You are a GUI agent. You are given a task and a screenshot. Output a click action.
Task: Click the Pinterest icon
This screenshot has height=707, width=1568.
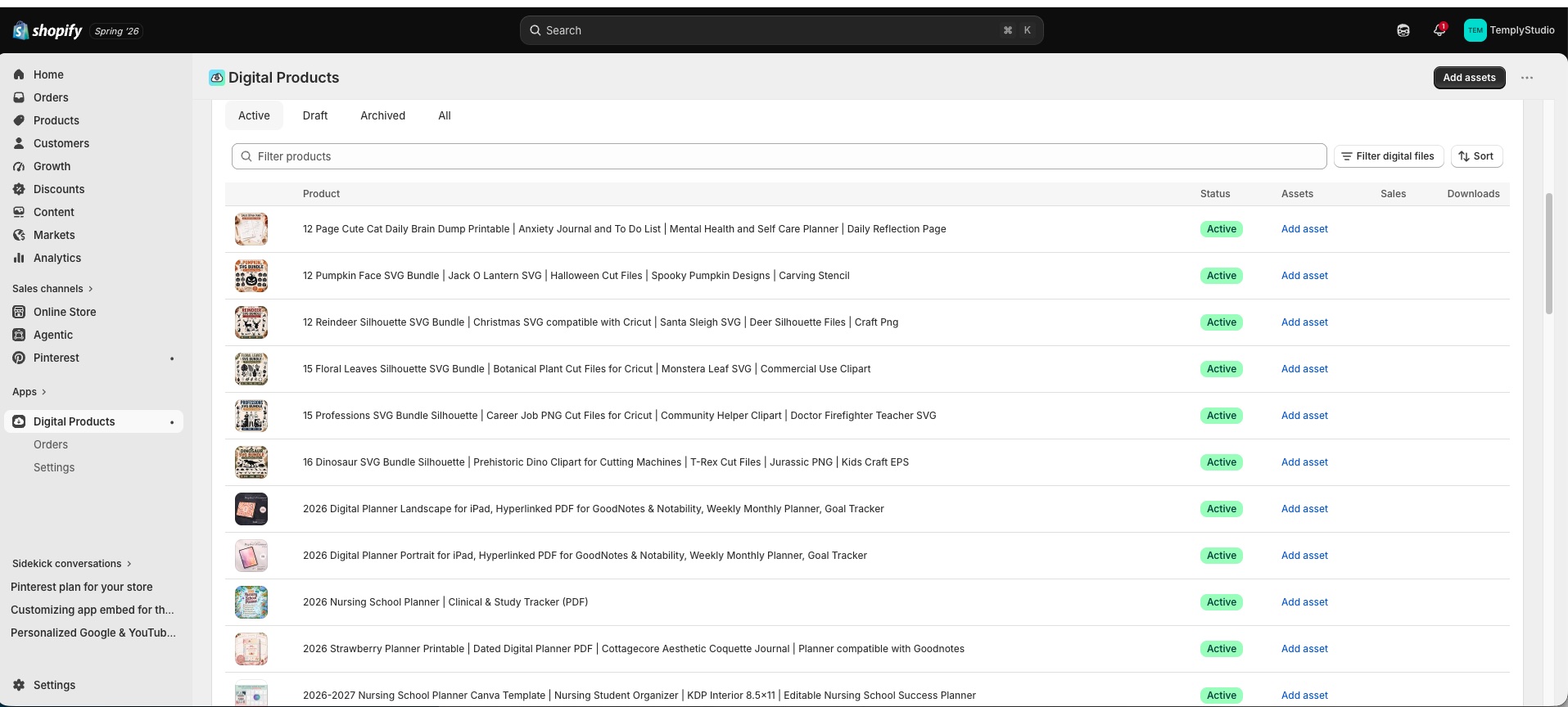(x=19, y=358)
